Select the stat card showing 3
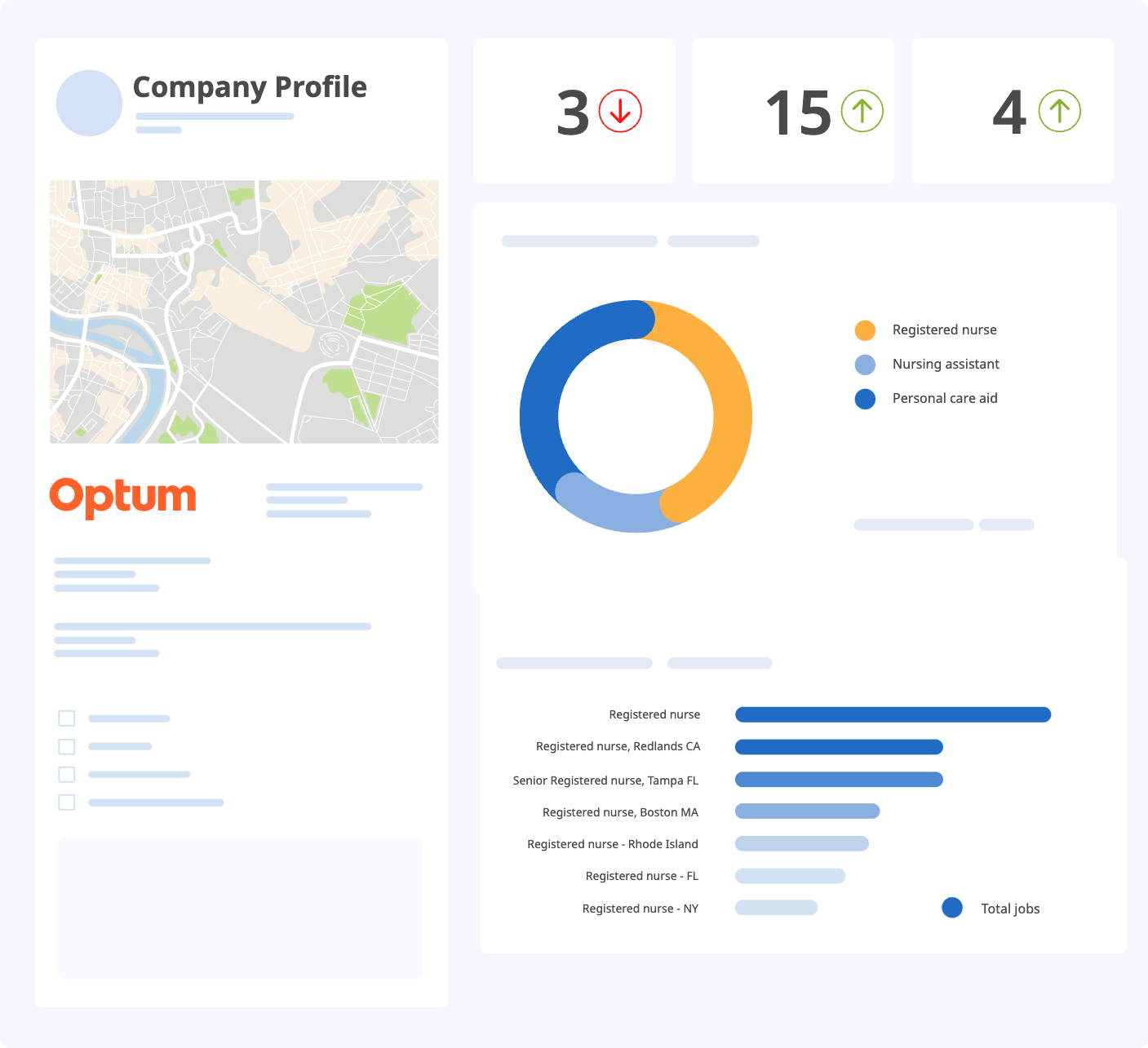1148x1048 pixels. 574,110
